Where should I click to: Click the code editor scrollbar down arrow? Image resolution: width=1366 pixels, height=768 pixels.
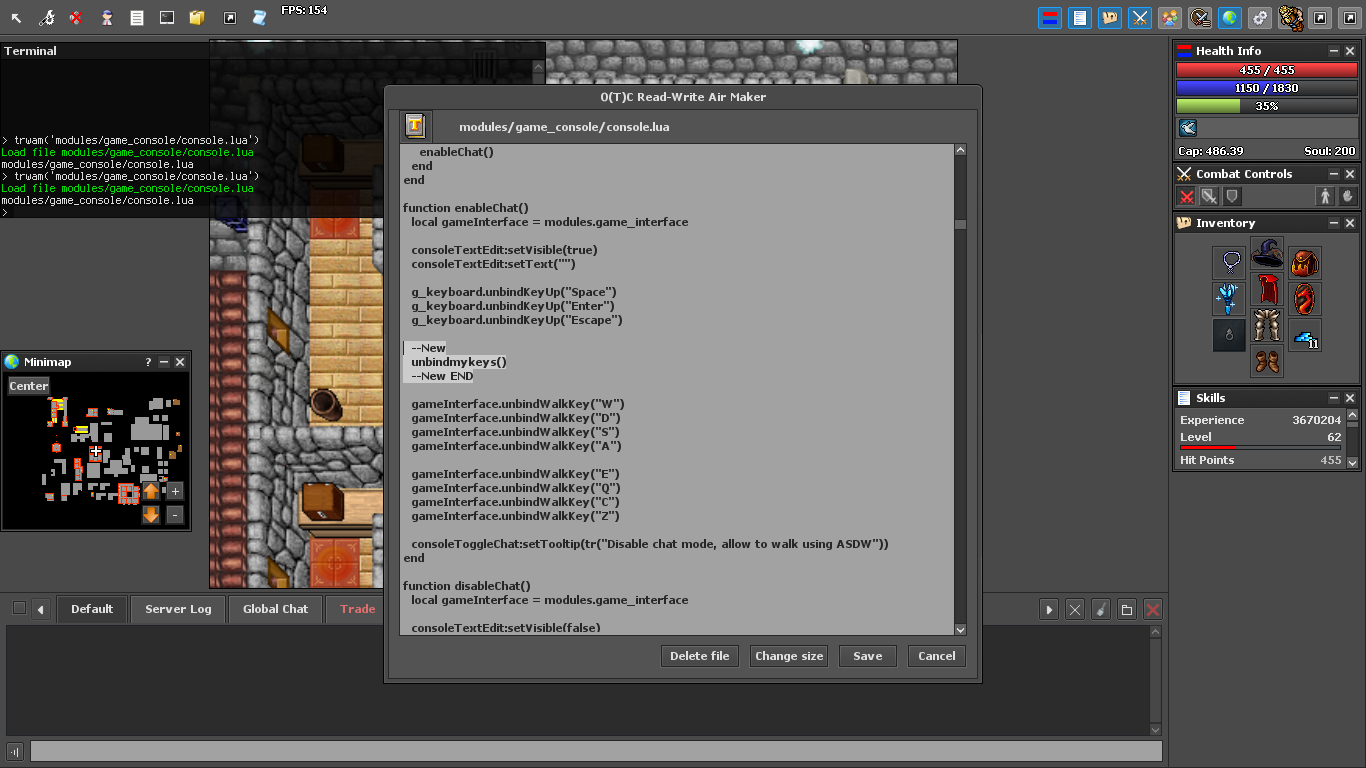click(x=960, y=629)
